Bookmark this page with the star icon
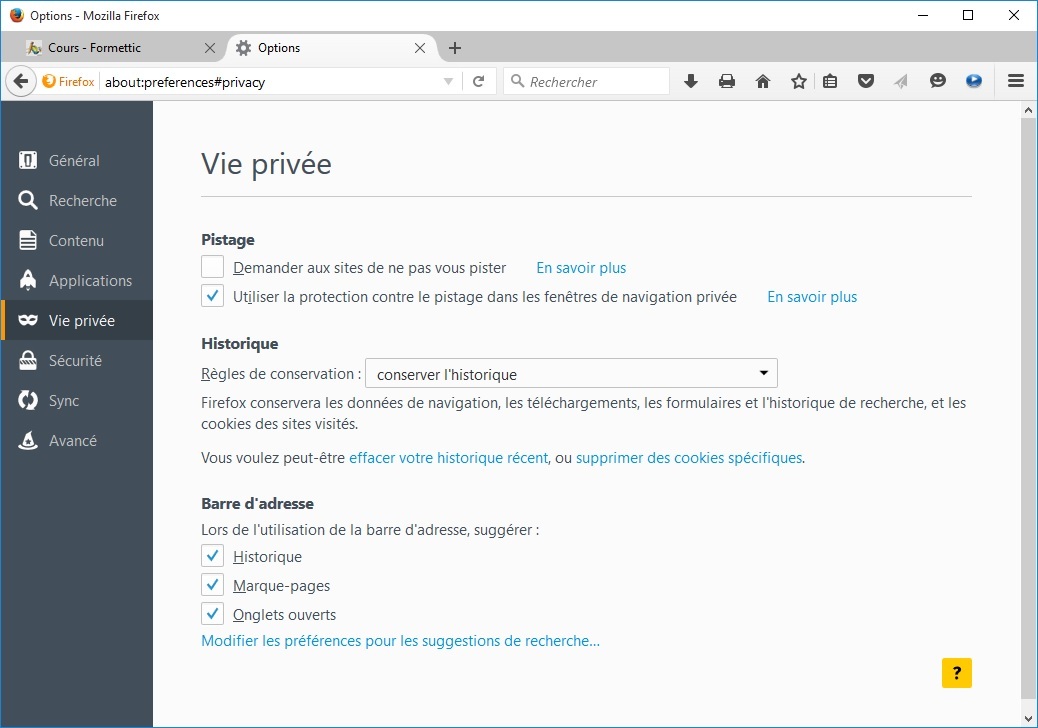 point(798,81)
